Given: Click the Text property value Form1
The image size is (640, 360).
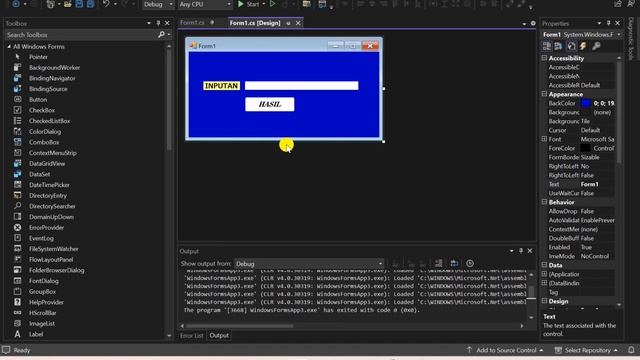Looking at the screenshot, I should [589, 184].
